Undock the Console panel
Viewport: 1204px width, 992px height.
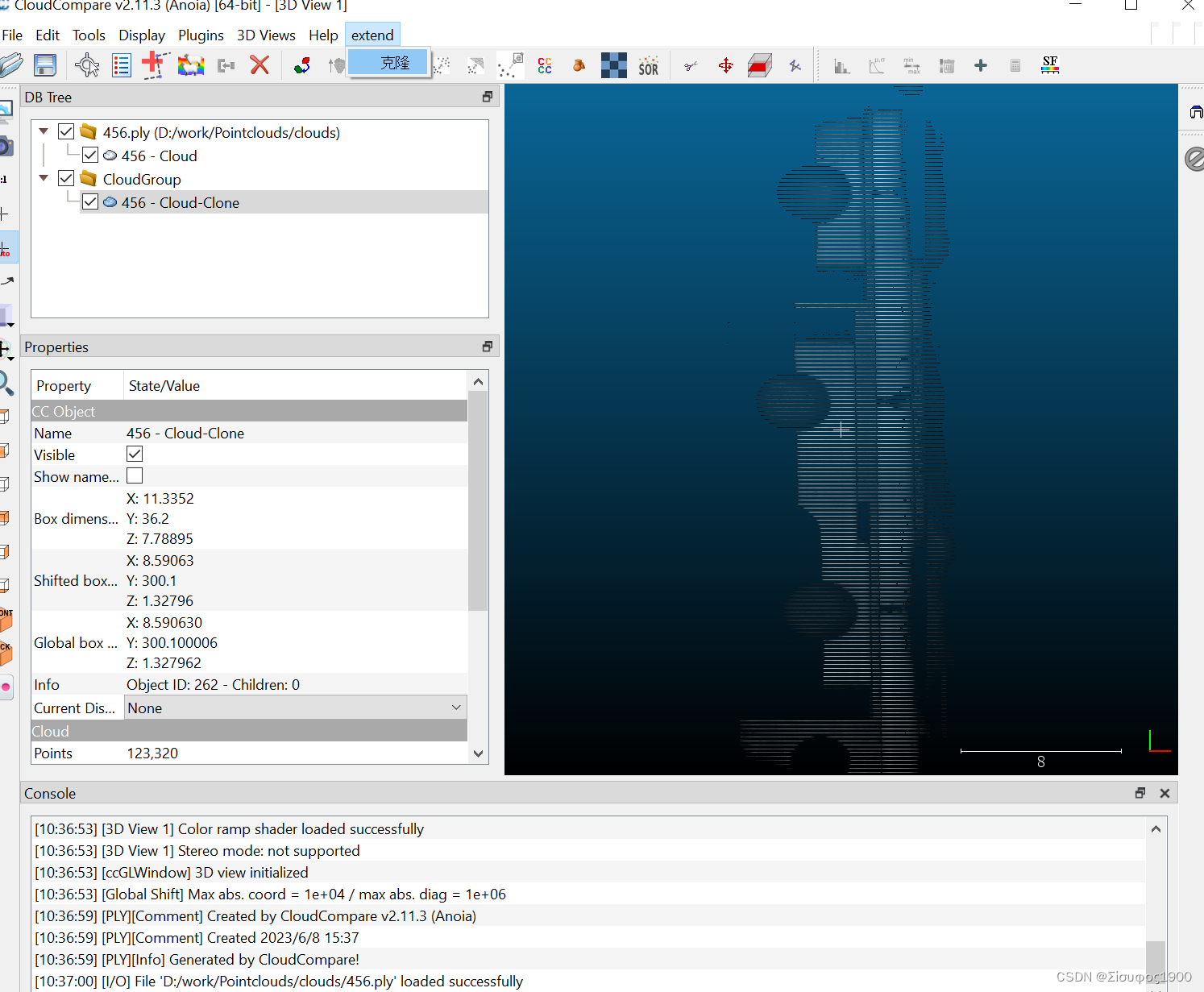[1140, 793]
